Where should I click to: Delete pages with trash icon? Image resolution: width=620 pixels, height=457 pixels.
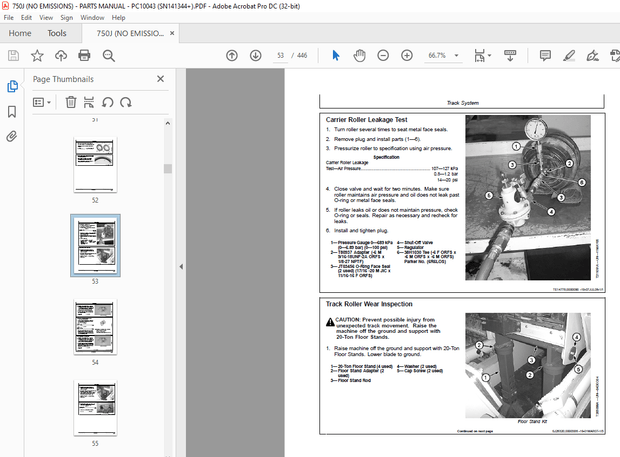tap(71, 102)
